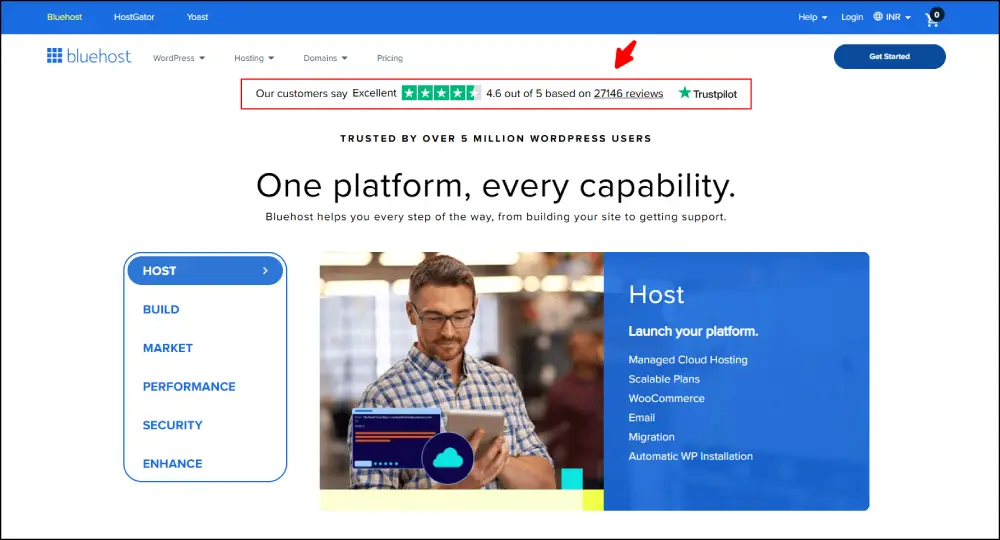
Task: Select the BUILD tab
Action: 161,309
